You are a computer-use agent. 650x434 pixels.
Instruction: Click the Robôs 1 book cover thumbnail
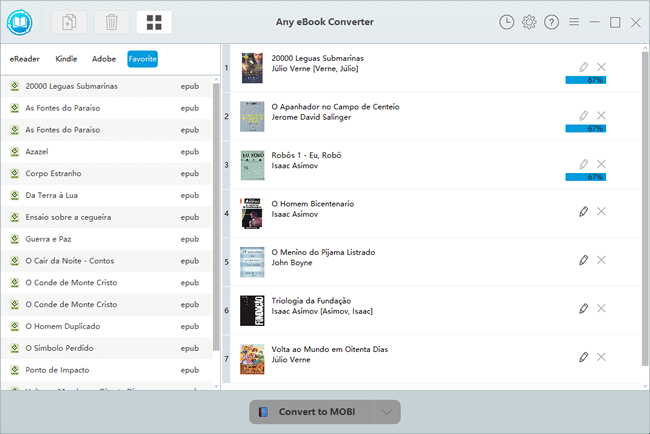coord(251,165)
